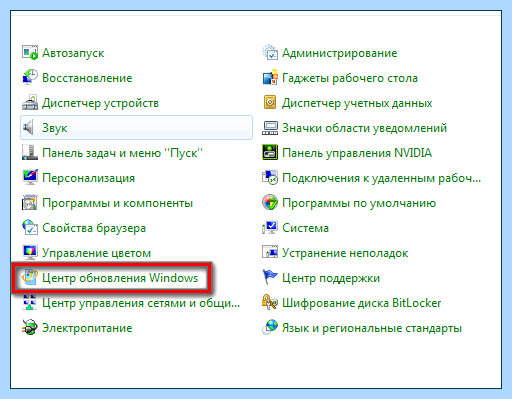
Task: Open the Персонализация link
Action: click(x=88, y=178)
